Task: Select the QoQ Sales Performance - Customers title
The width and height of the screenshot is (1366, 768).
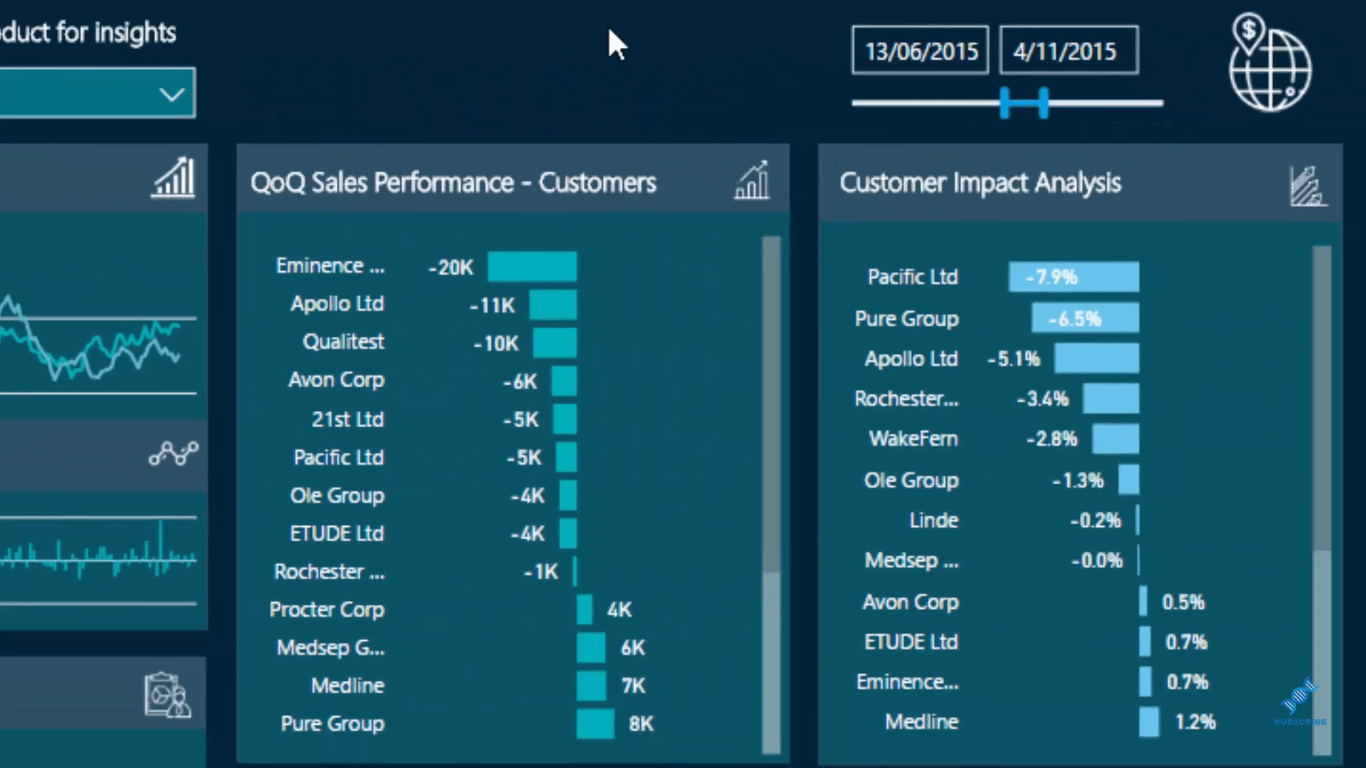Action: (x=453, y=183)
